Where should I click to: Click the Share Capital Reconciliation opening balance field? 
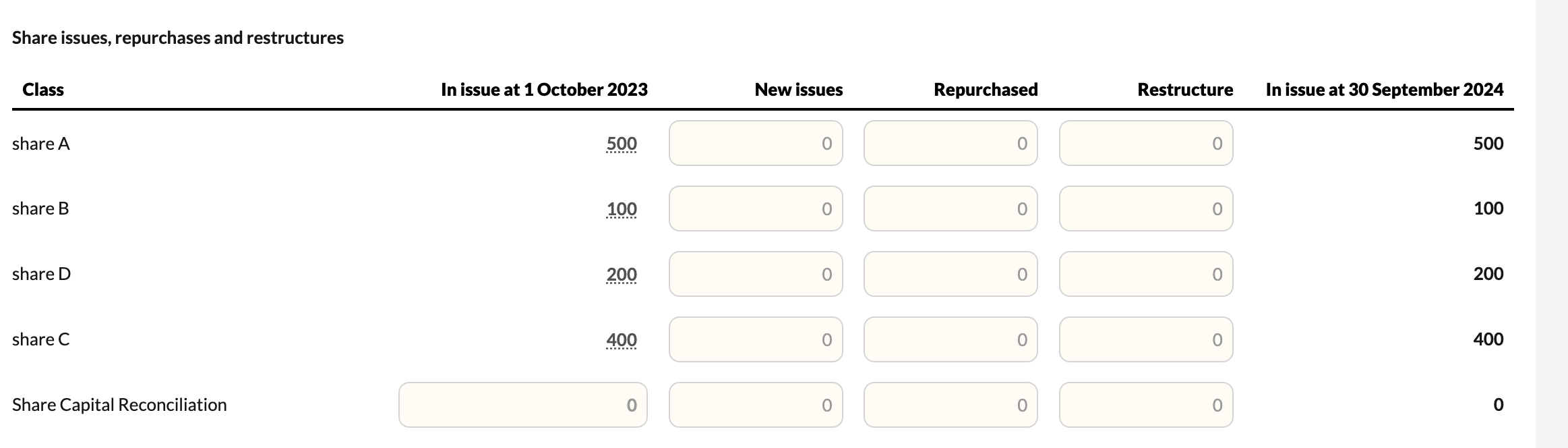[523, 405]
